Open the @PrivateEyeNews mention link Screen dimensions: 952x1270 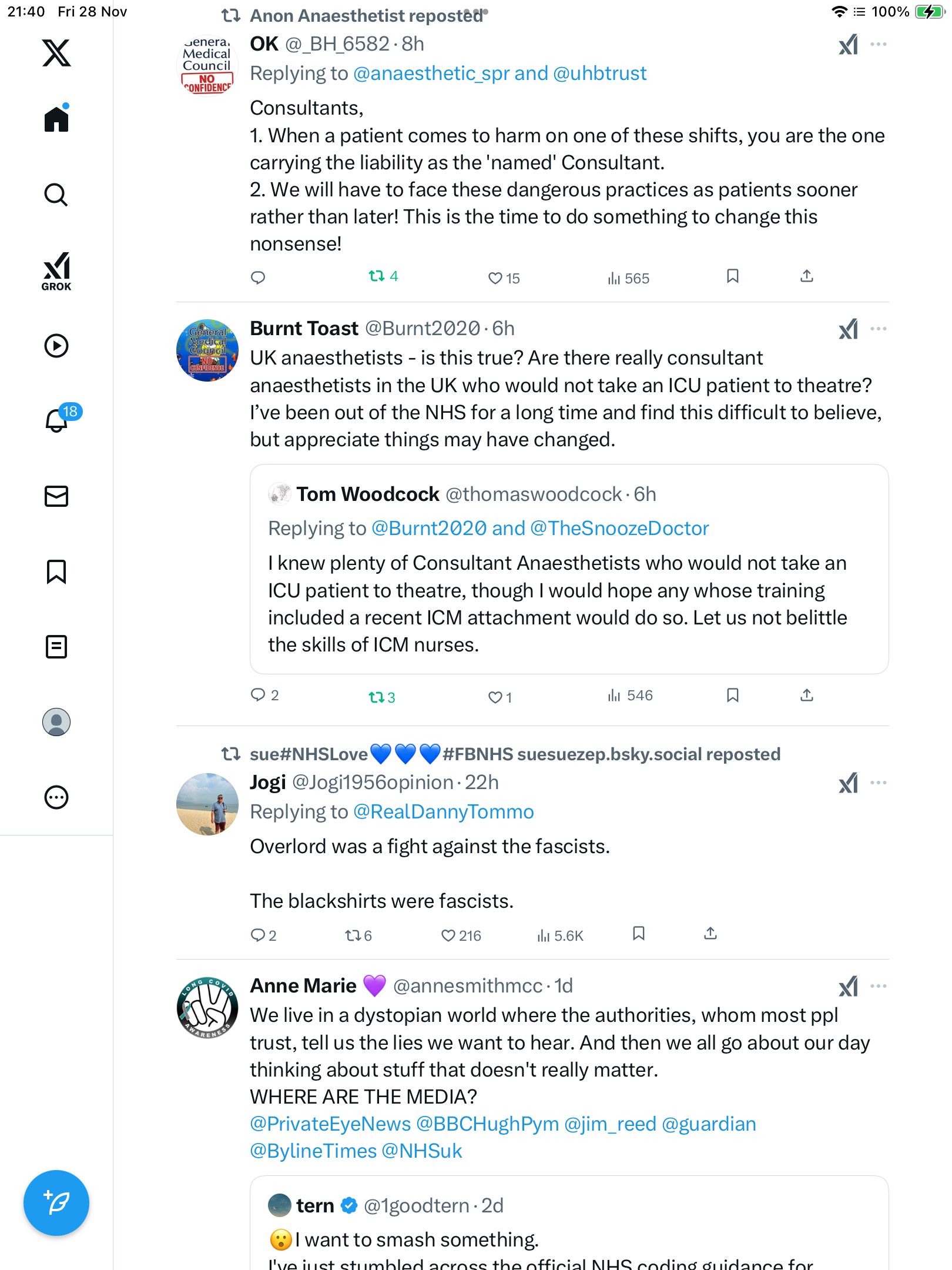[x=330, y=1124]
